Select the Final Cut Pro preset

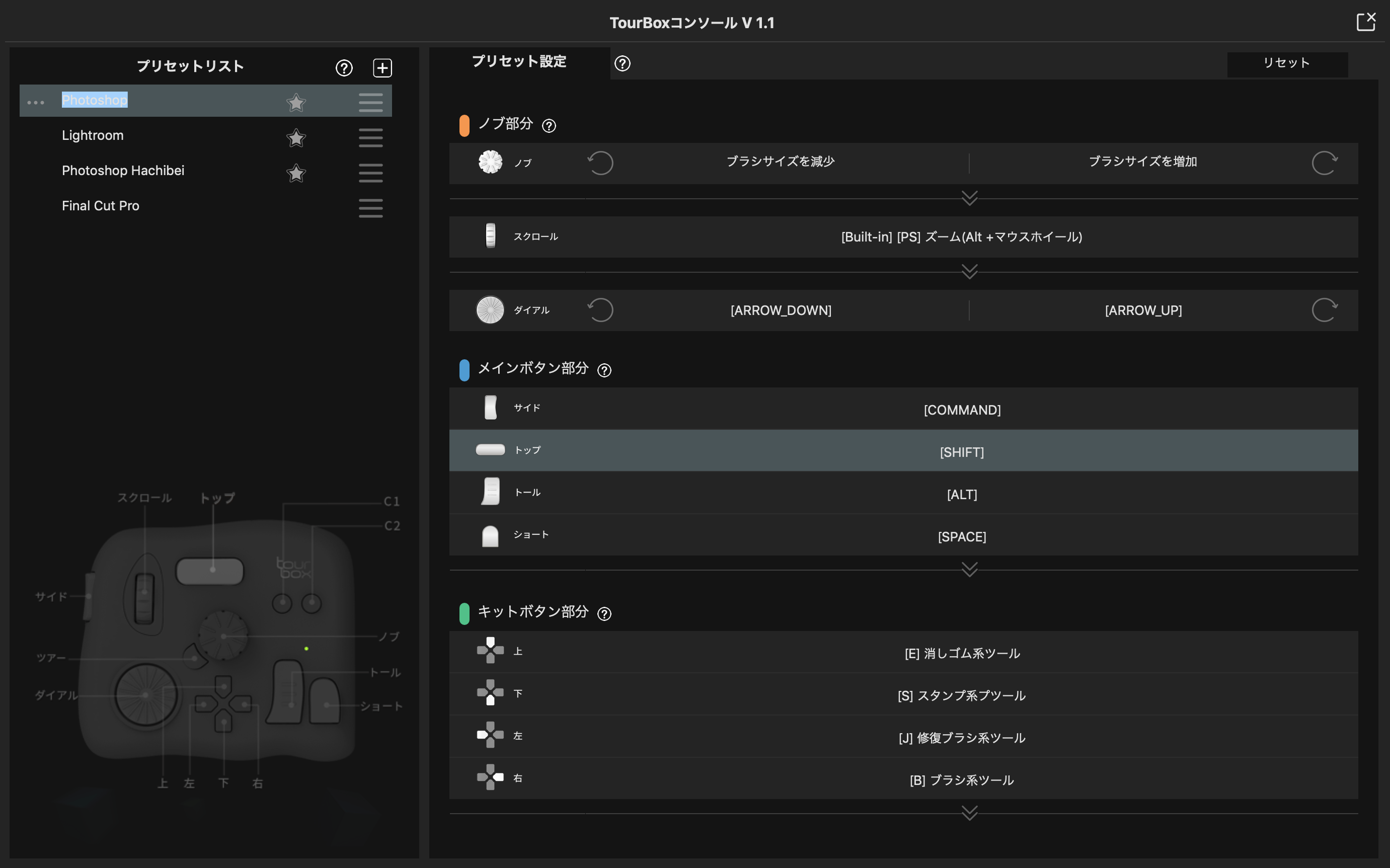(x=101, y=206)
